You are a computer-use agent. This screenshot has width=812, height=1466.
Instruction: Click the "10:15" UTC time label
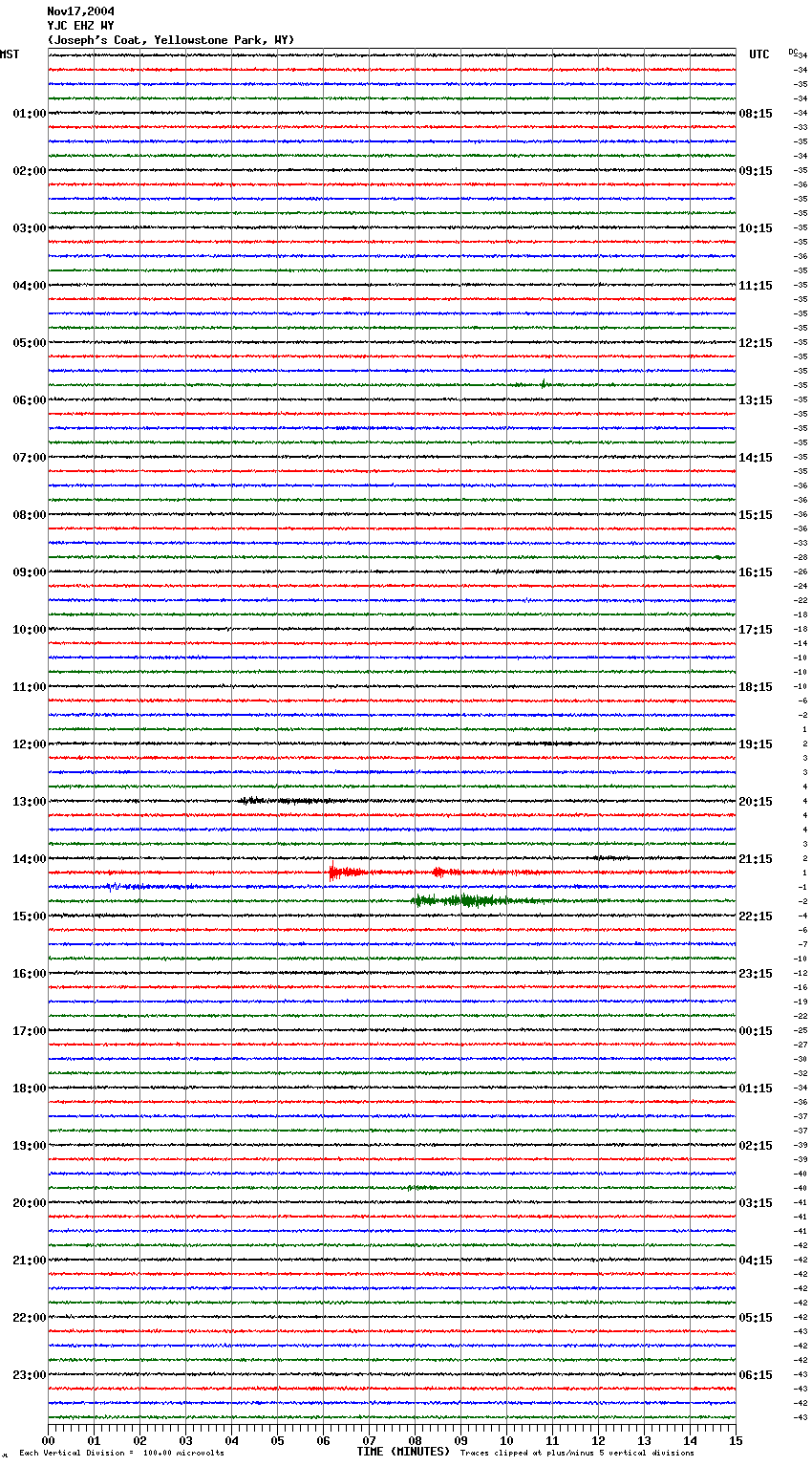(756, 228)
